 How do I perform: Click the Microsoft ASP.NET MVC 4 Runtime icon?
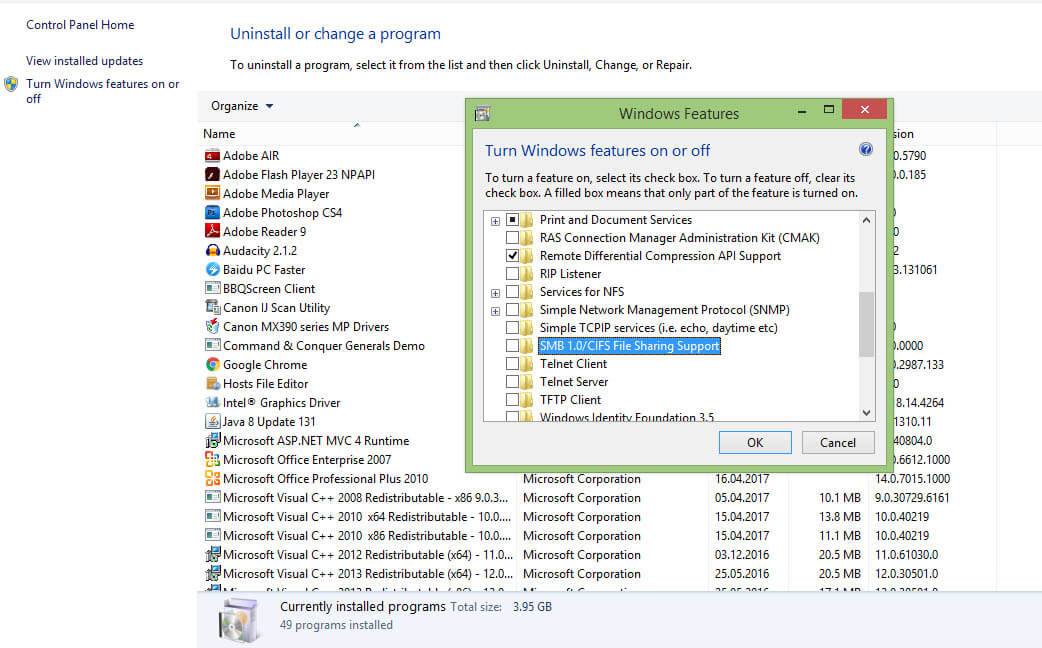pyautogui.click(x=212, y=441)
